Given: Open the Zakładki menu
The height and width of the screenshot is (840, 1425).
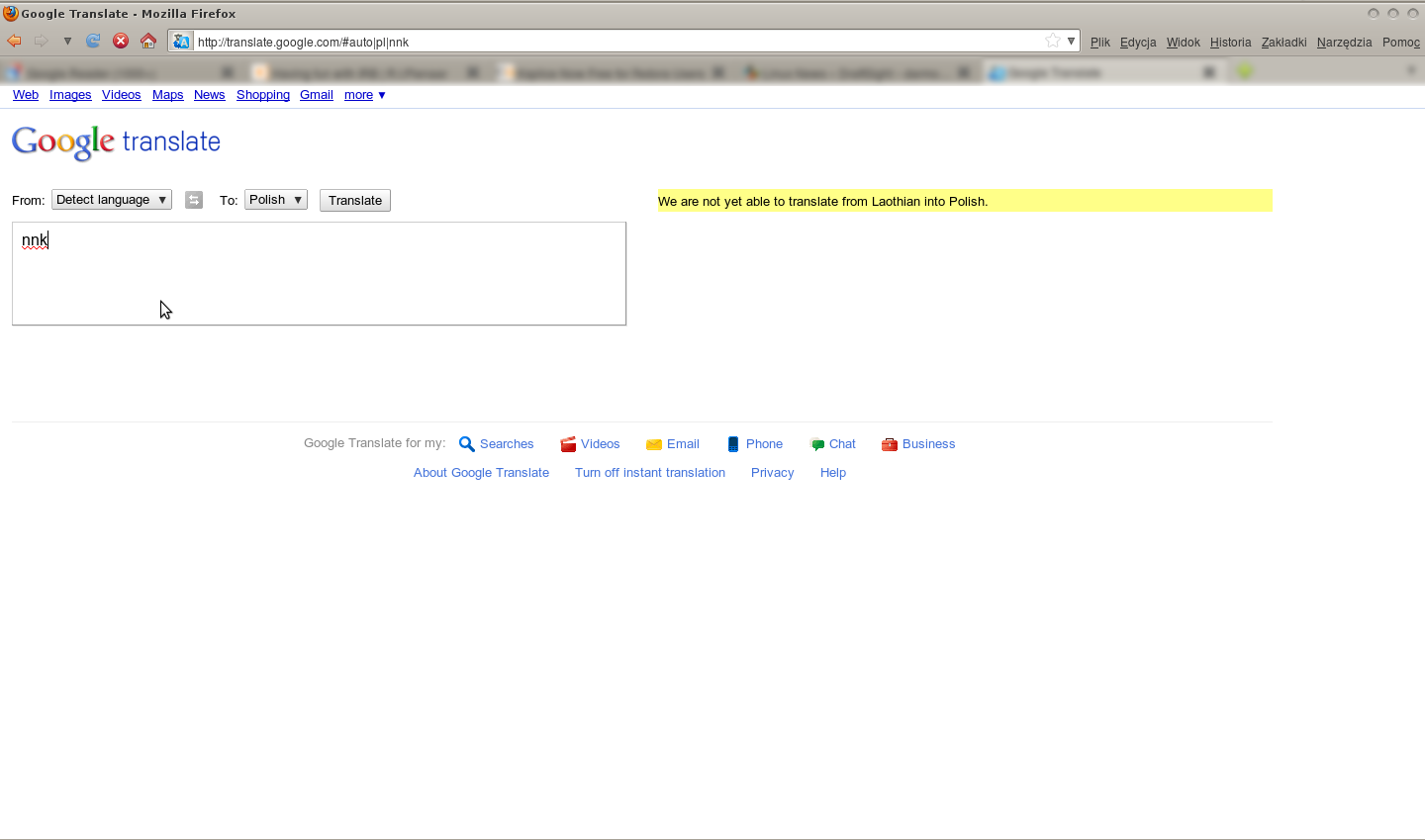Looking at the screenshot, I should point(1283,43).
